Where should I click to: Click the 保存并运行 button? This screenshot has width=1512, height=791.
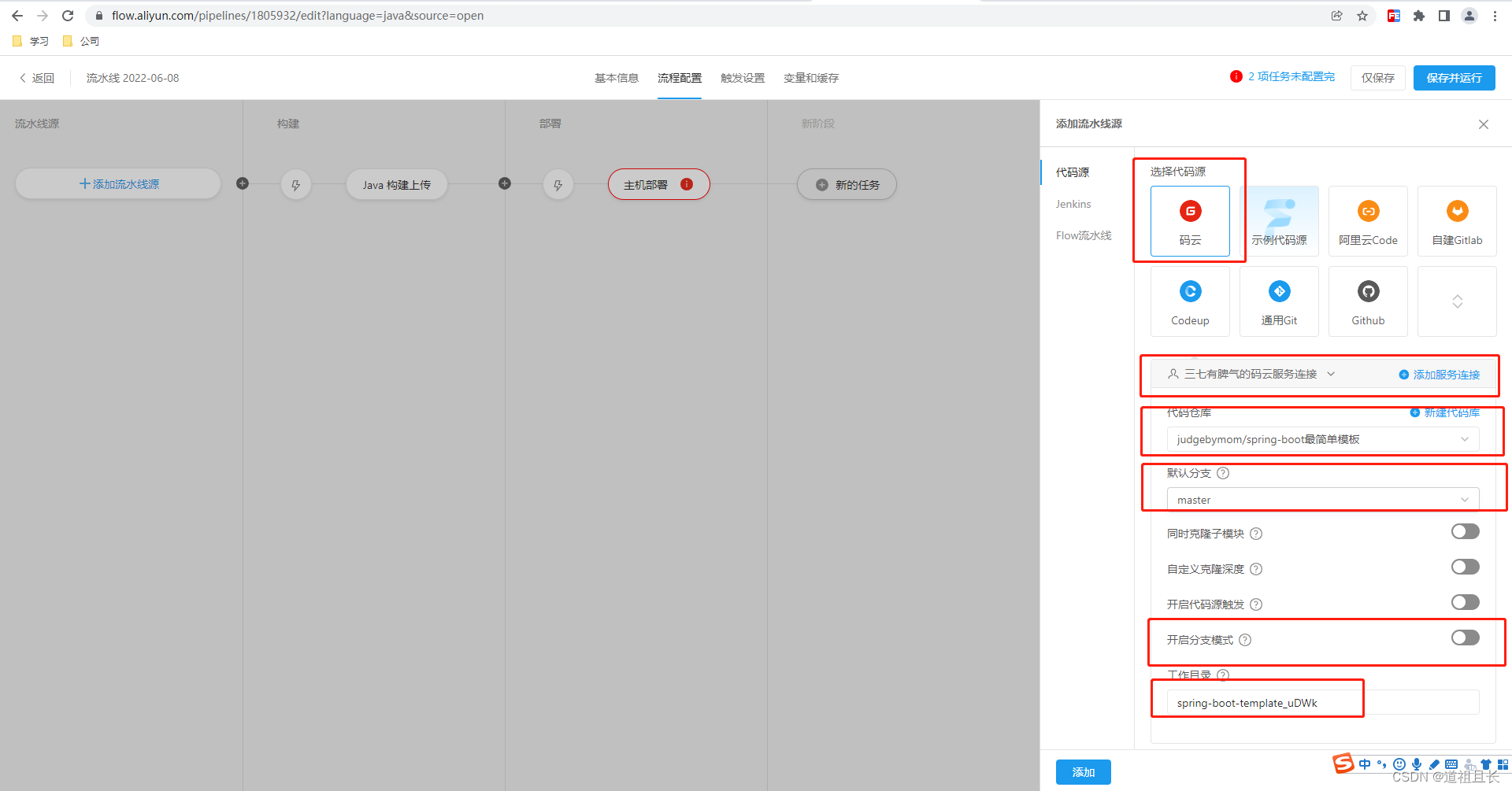tap(1455, 78)
